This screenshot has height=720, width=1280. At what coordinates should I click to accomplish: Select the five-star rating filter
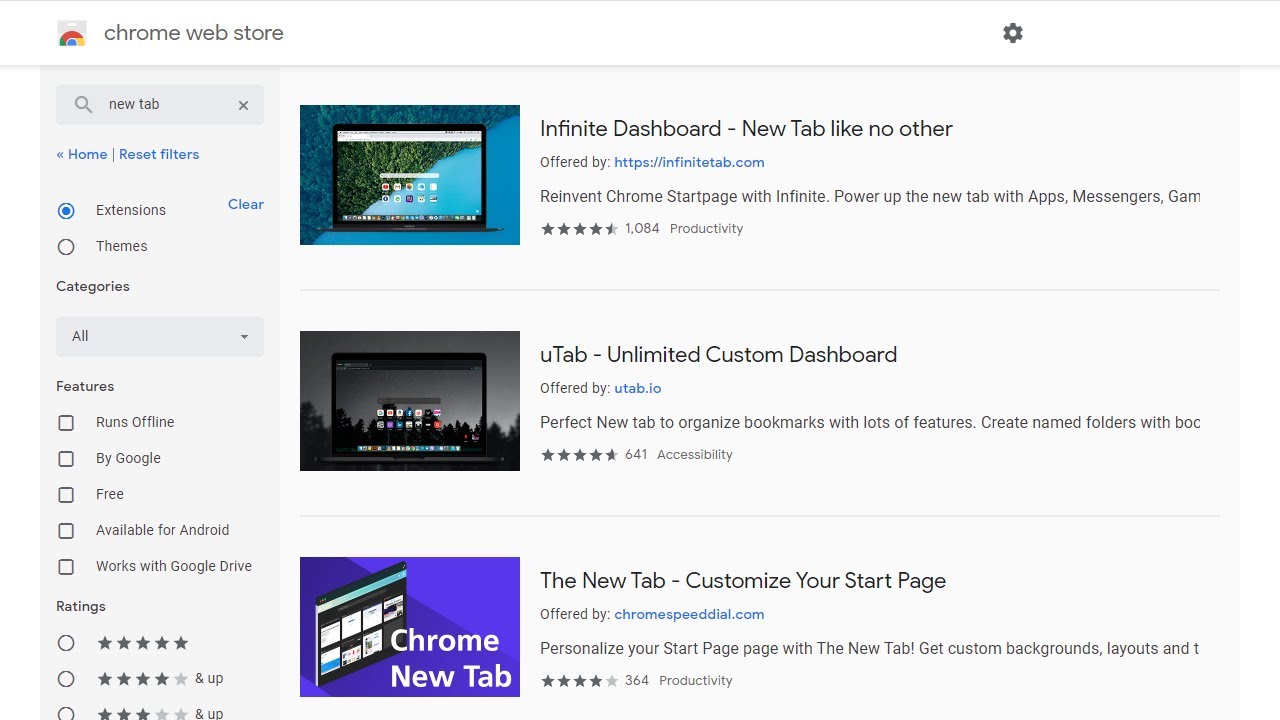66,643
